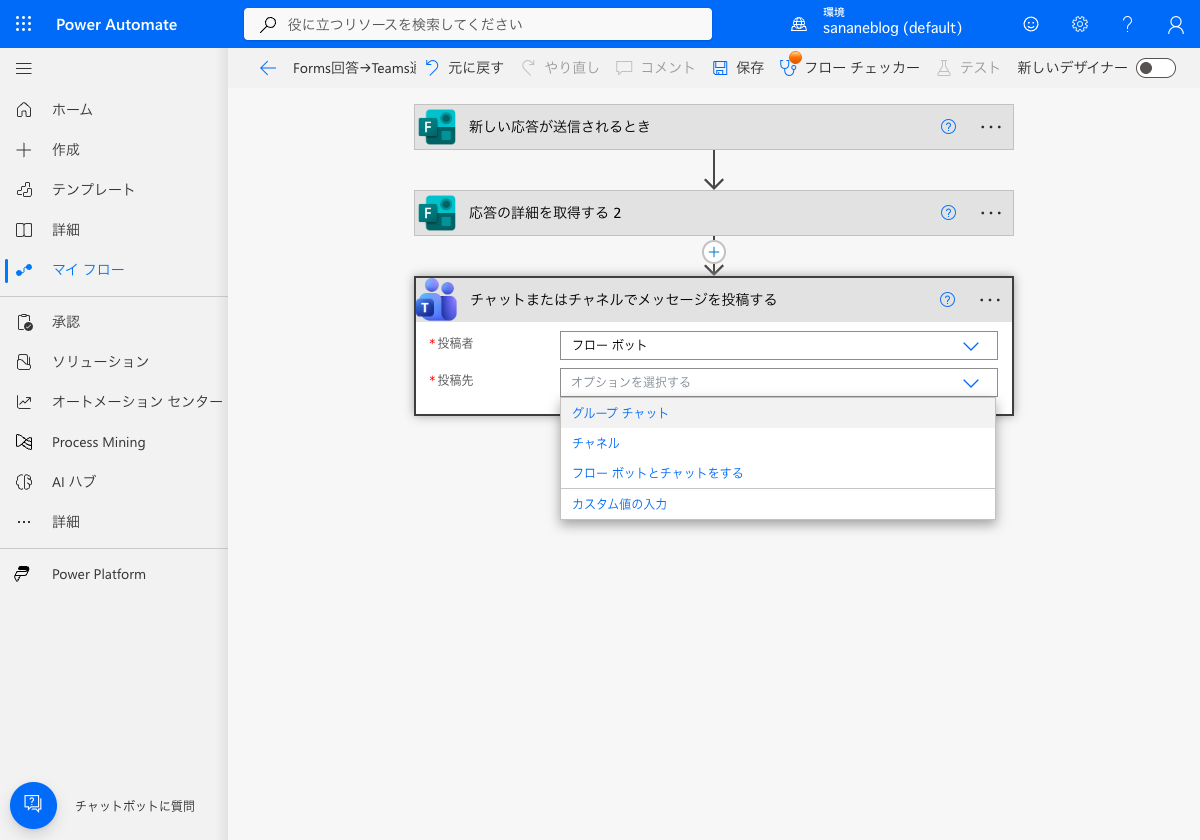Open more options for 応答の詳細を取得する 2
This screenshot has height=840, width=1200.
tap(991, 213)
